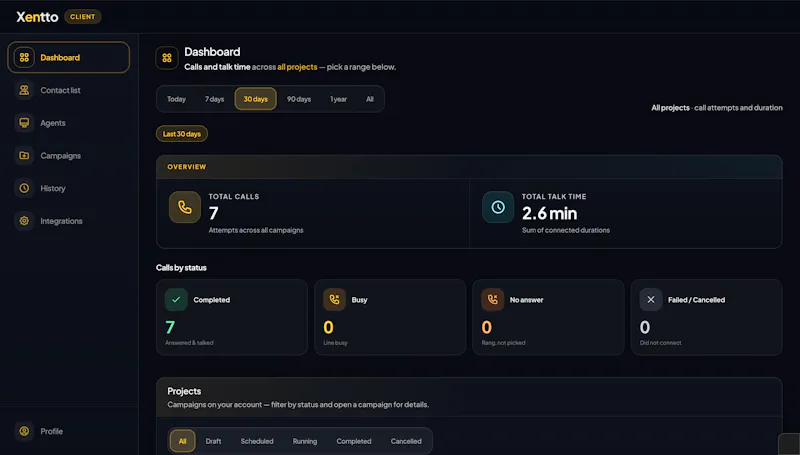Select the 1 year range
Image resolution: width=800 pixels, height=455 pixels.
(x=338, y=99)
